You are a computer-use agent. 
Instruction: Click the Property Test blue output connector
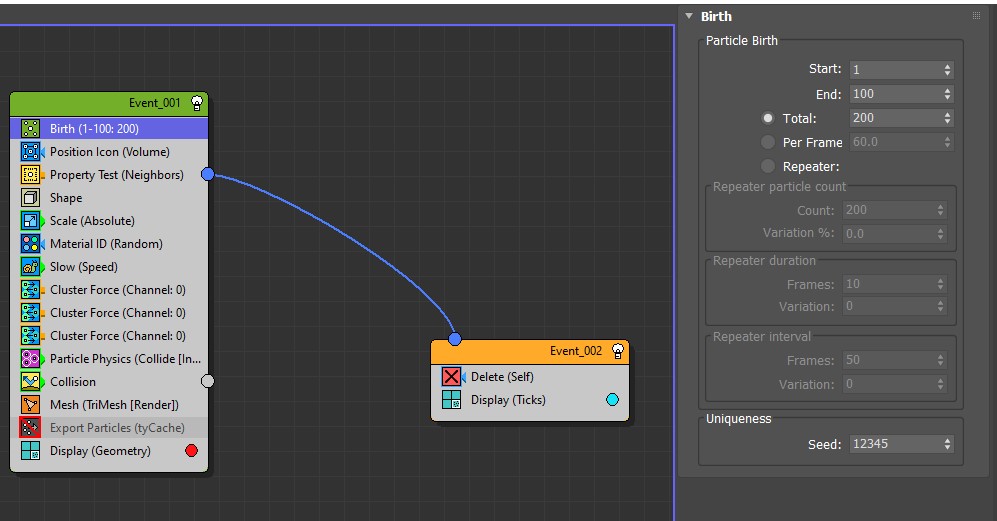[x=208, y=174]
